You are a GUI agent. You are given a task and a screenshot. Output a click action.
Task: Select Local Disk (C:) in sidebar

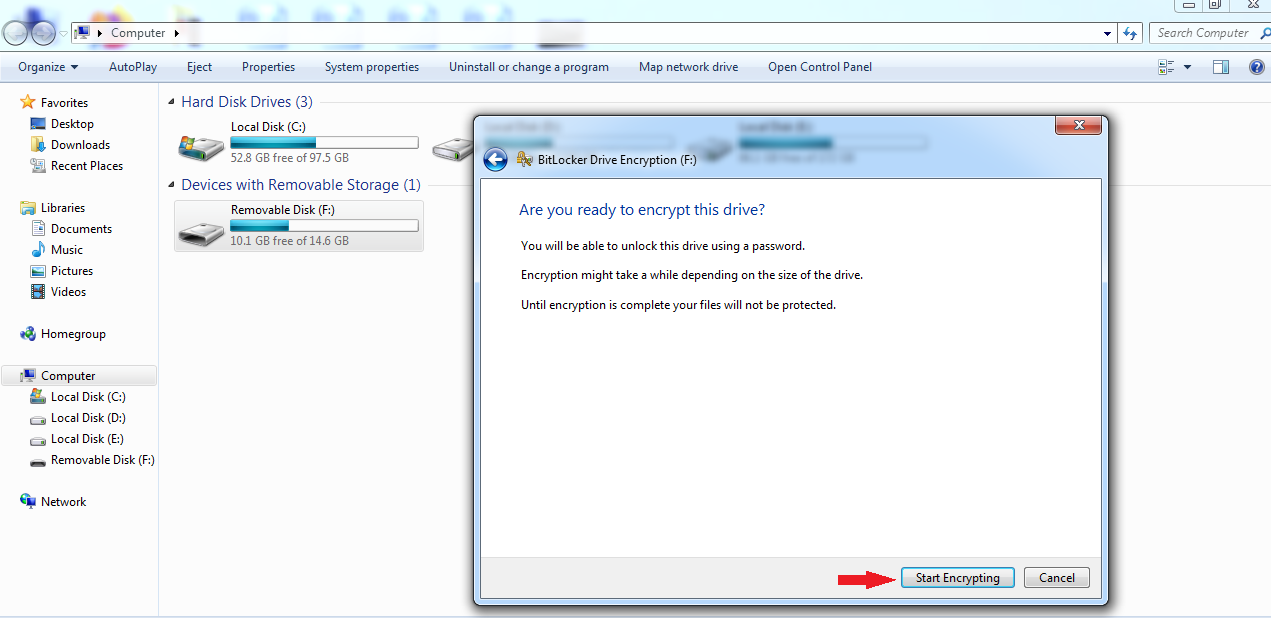coord(88,397)
